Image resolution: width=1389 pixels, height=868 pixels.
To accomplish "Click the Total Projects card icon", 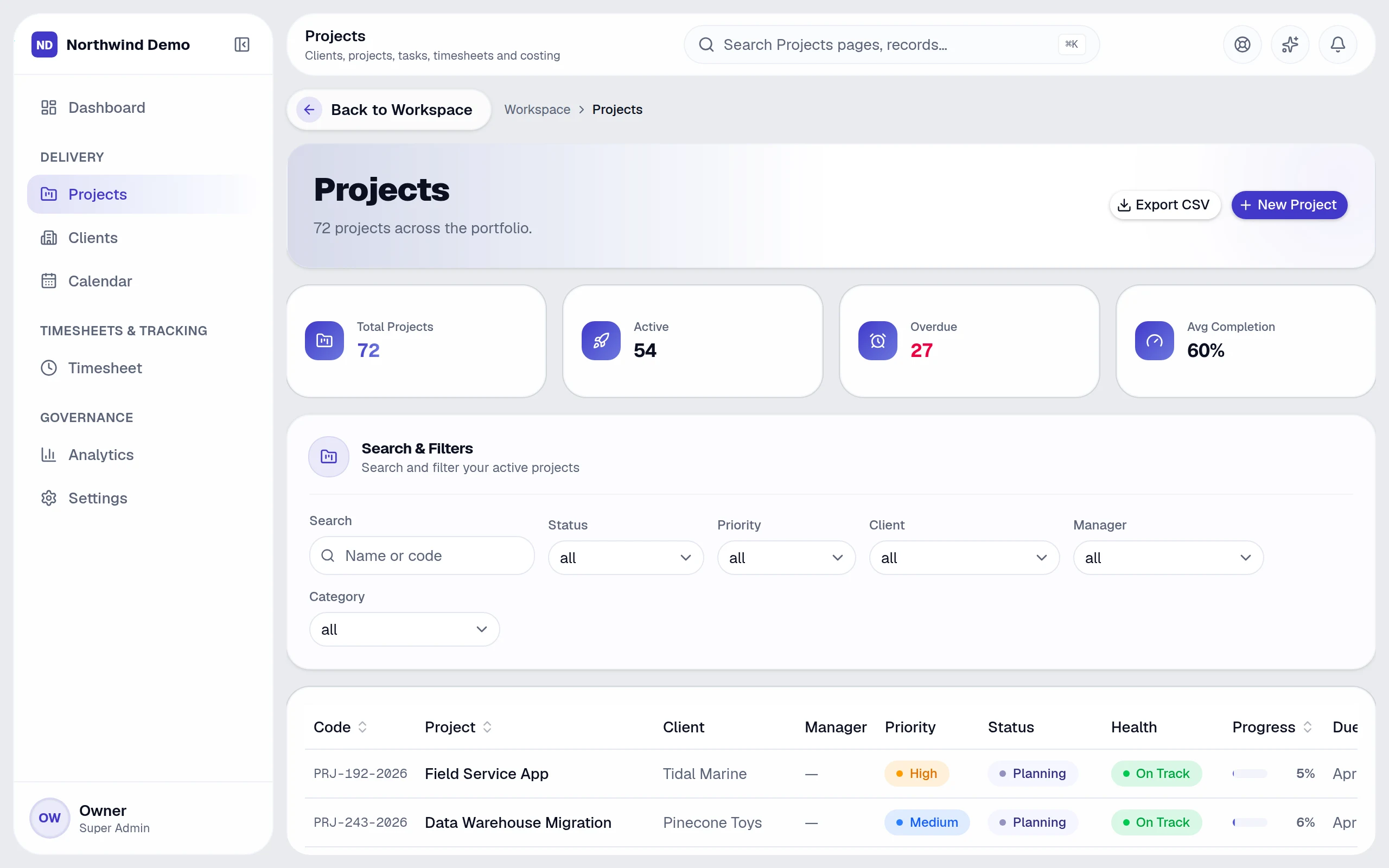I will (x=324, y=341).
